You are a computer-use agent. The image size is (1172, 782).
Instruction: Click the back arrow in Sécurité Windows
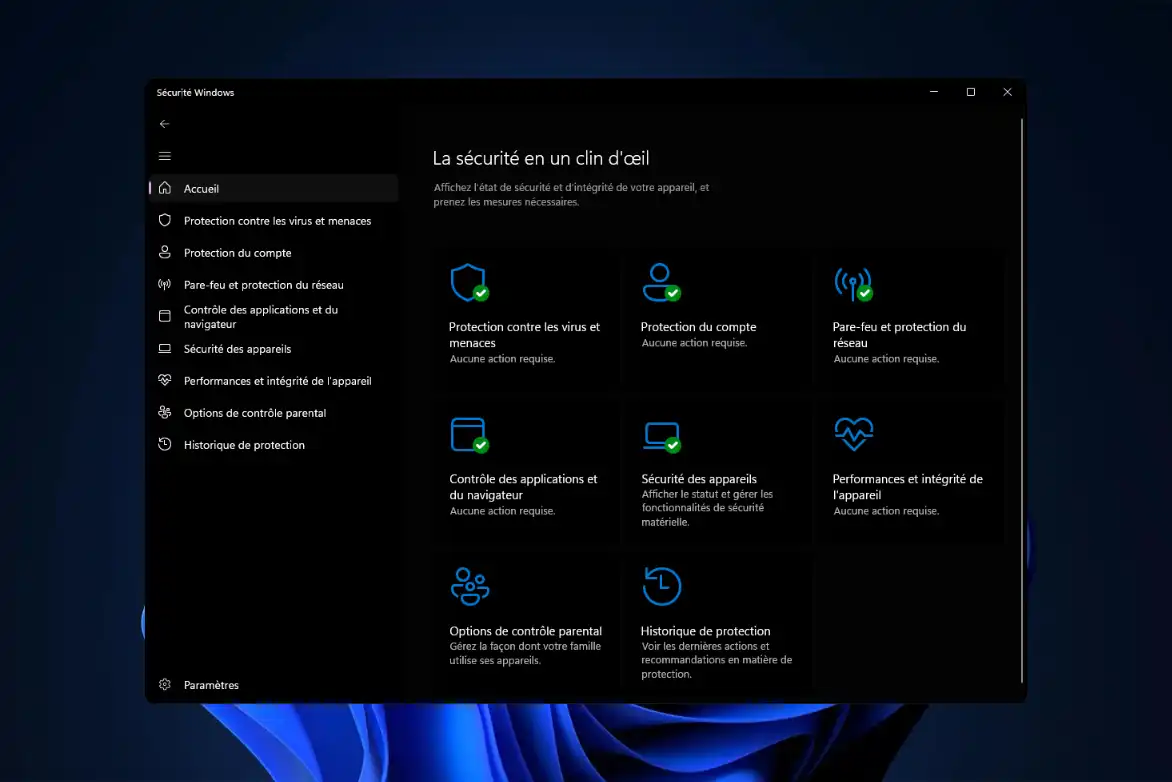pos(164,124)
